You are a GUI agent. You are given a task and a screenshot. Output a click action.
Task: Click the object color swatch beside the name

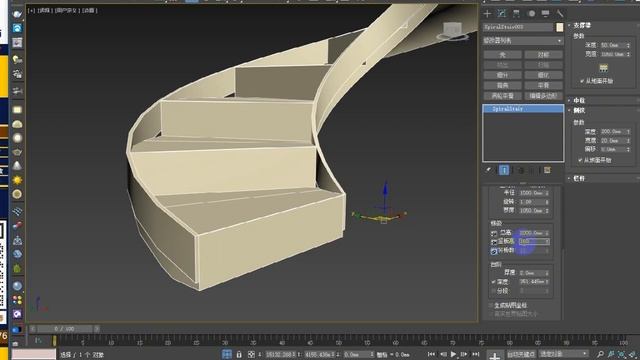point(559,27)
